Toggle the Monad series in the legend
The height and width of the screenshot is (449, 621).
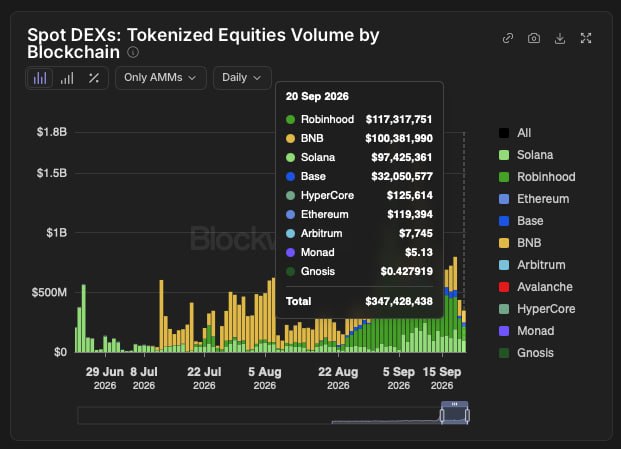pos(526,331)
